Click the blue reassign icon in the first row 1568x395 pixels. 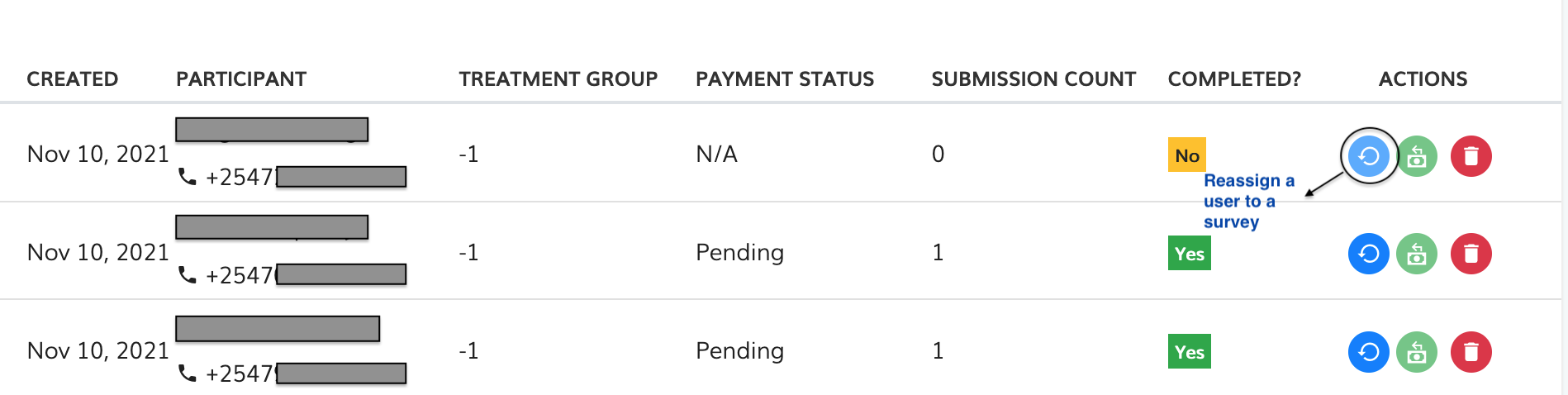pos(1368,155)
